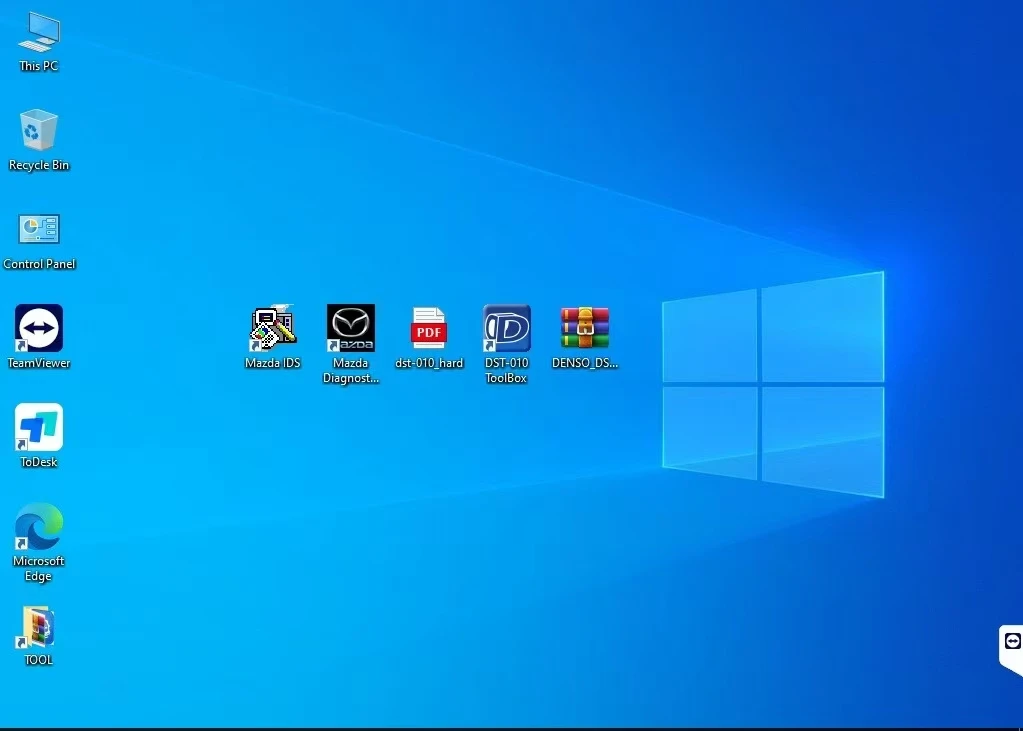Click the Recycle Bin icon

click(x=39, y=131)
